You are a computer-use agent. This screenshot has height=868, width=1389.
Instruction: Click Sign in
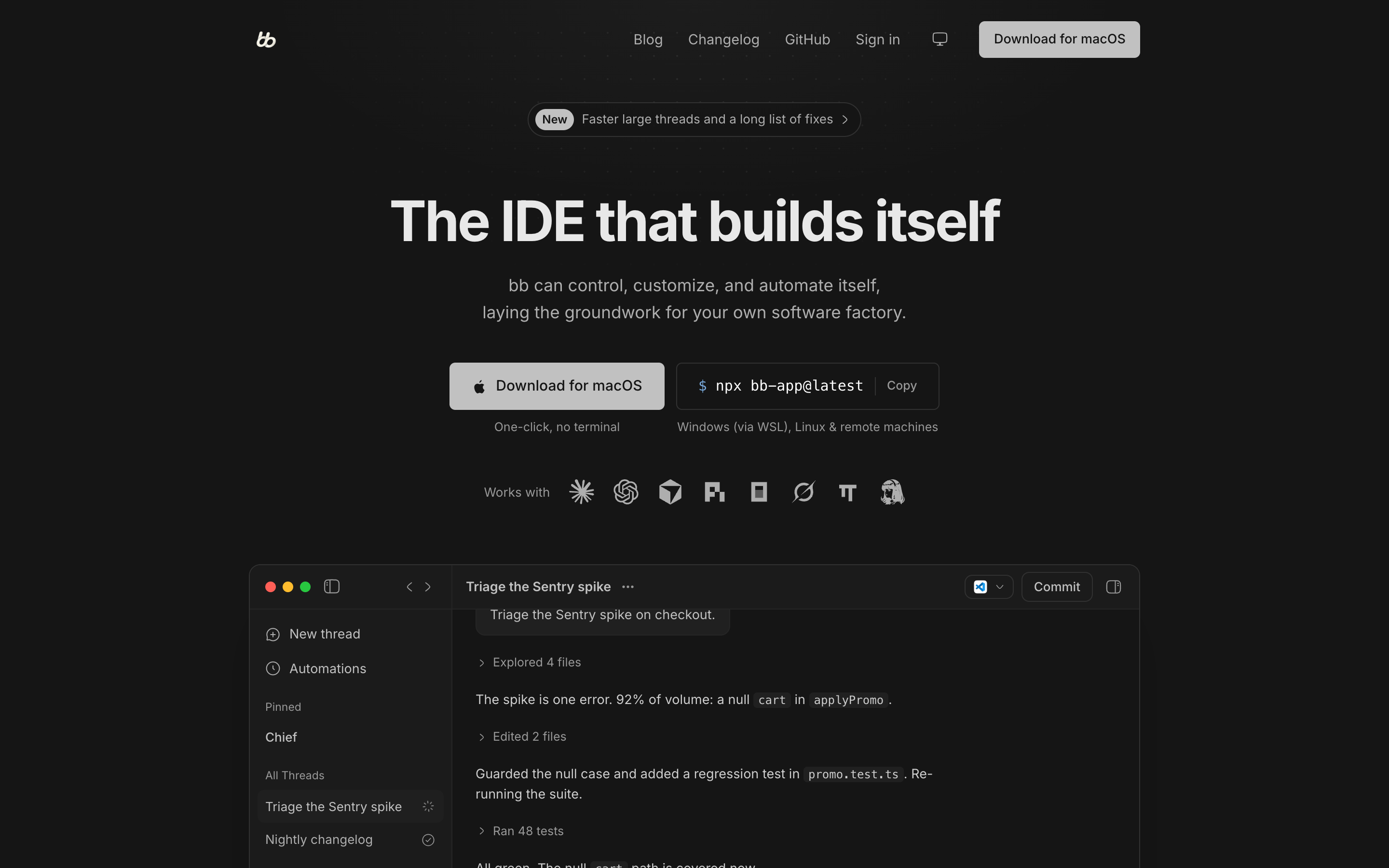click(878, 40)
